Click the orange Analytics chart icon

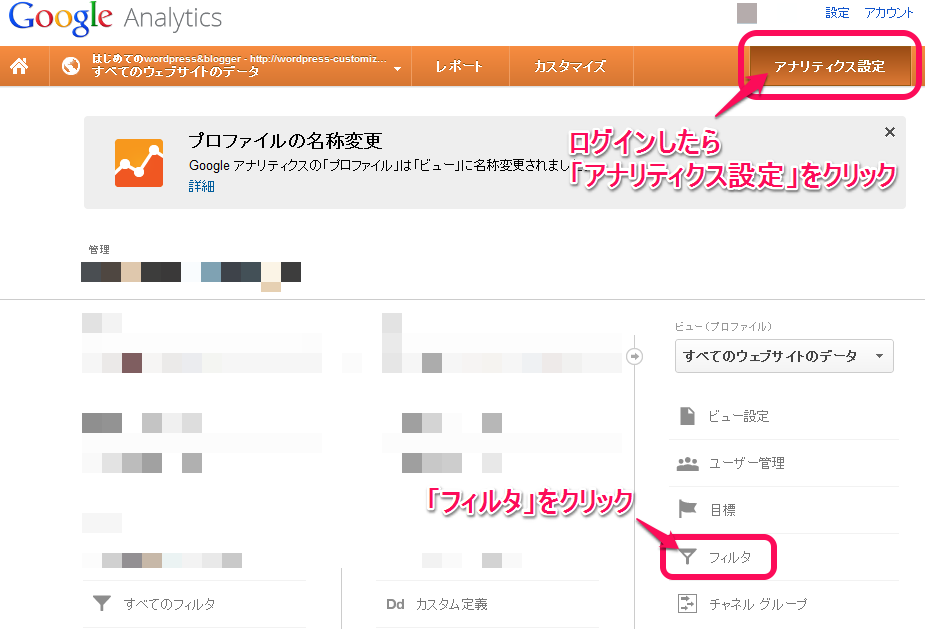[139, 163]
